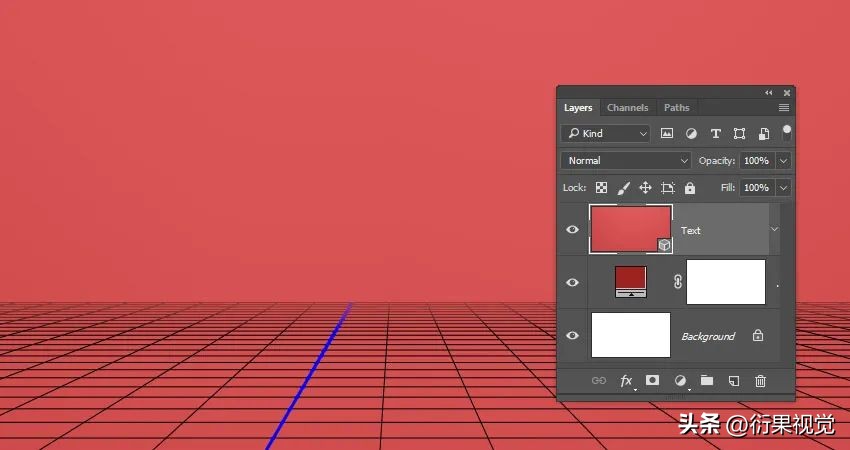This screenshot has height=450, width=850.
Task: Create new fill or adjustment layer
Action: click(x=680, y=381)
